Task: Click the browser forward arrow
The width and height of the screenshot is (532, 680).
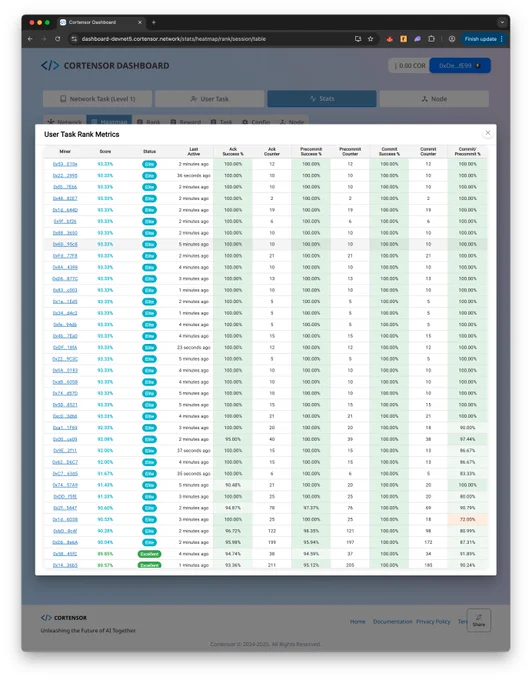Action: click(x=44, y=39)
